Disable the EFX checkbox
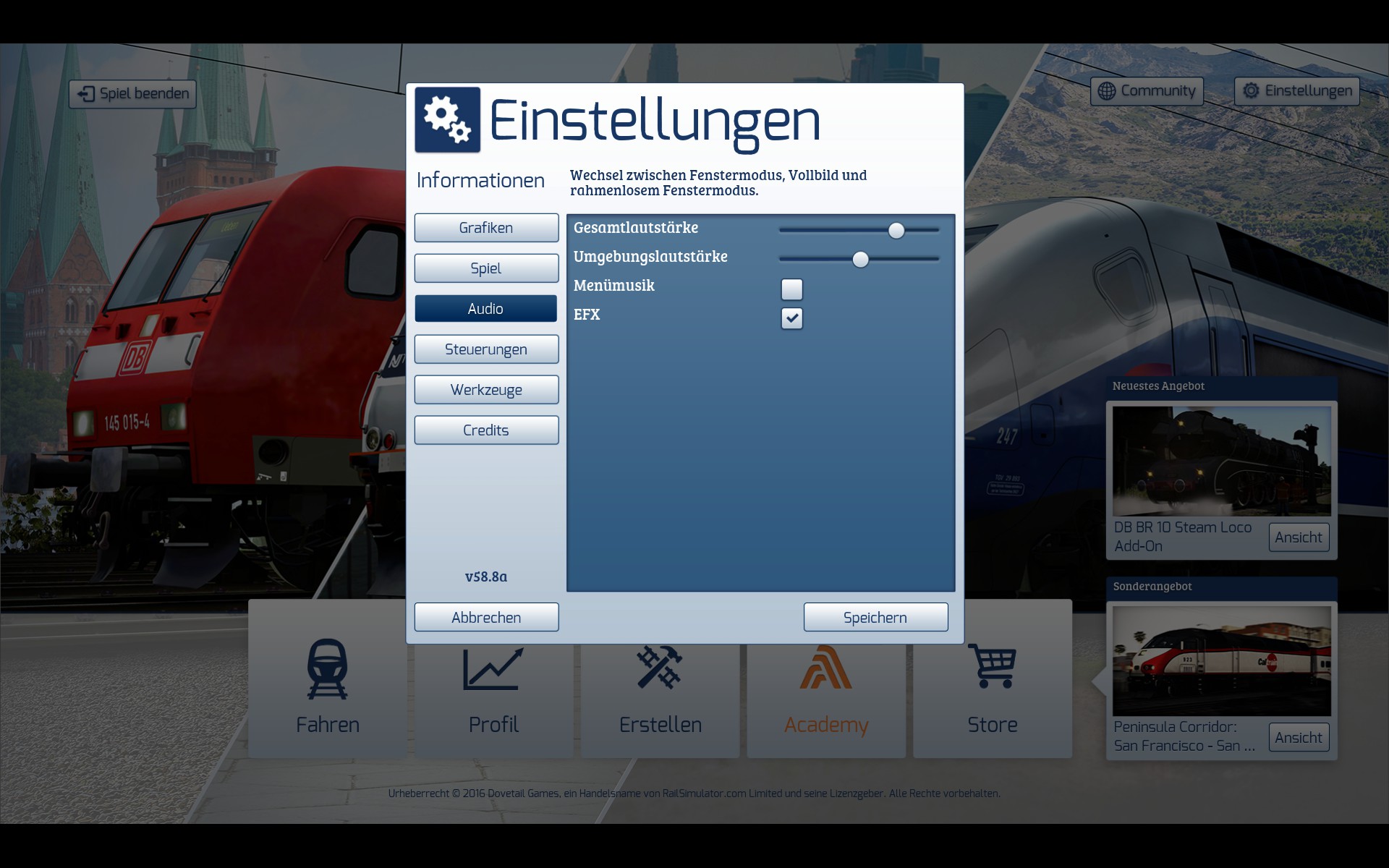The image size is (1389, 868). tap(791, 318)
